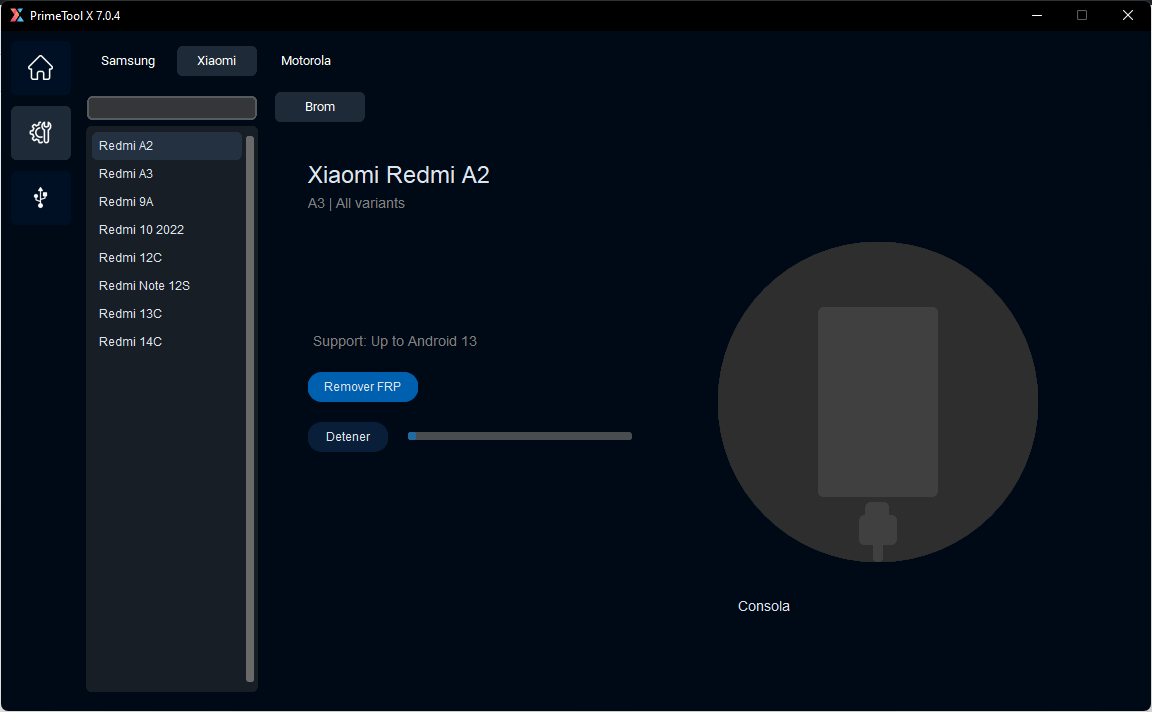
Task: Click the device list vertical scrollbar
Action: point(250,408)
